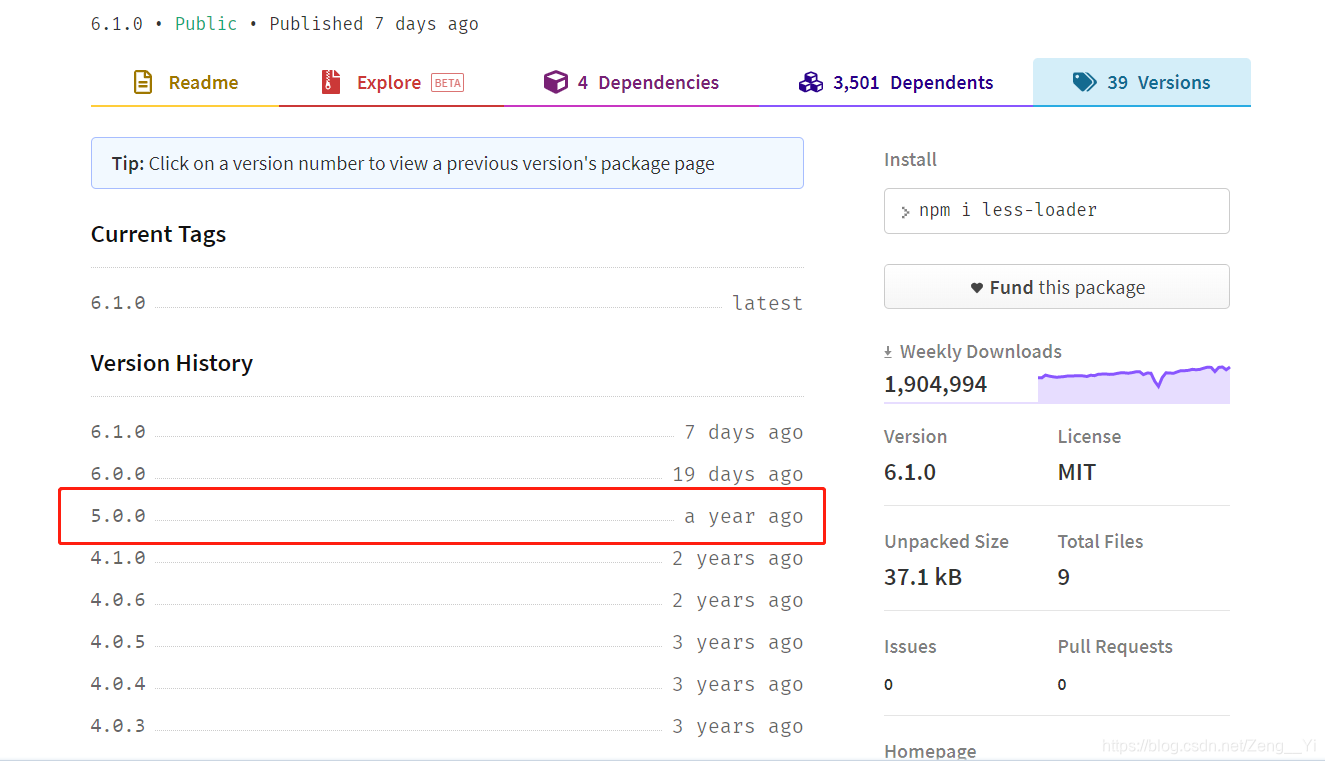Open the Readme tab
1325x764 pixels.
coord(185,83)
